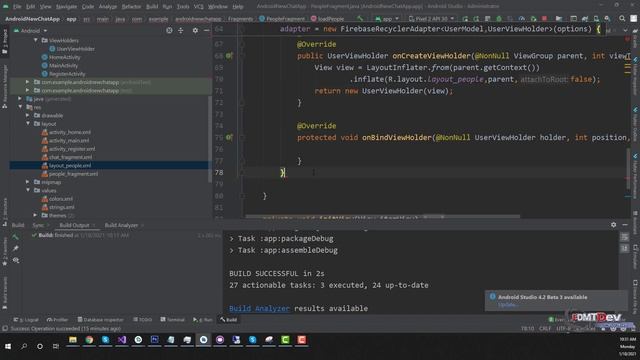Select UserViewHolder class in project tree

pos(76,49)
